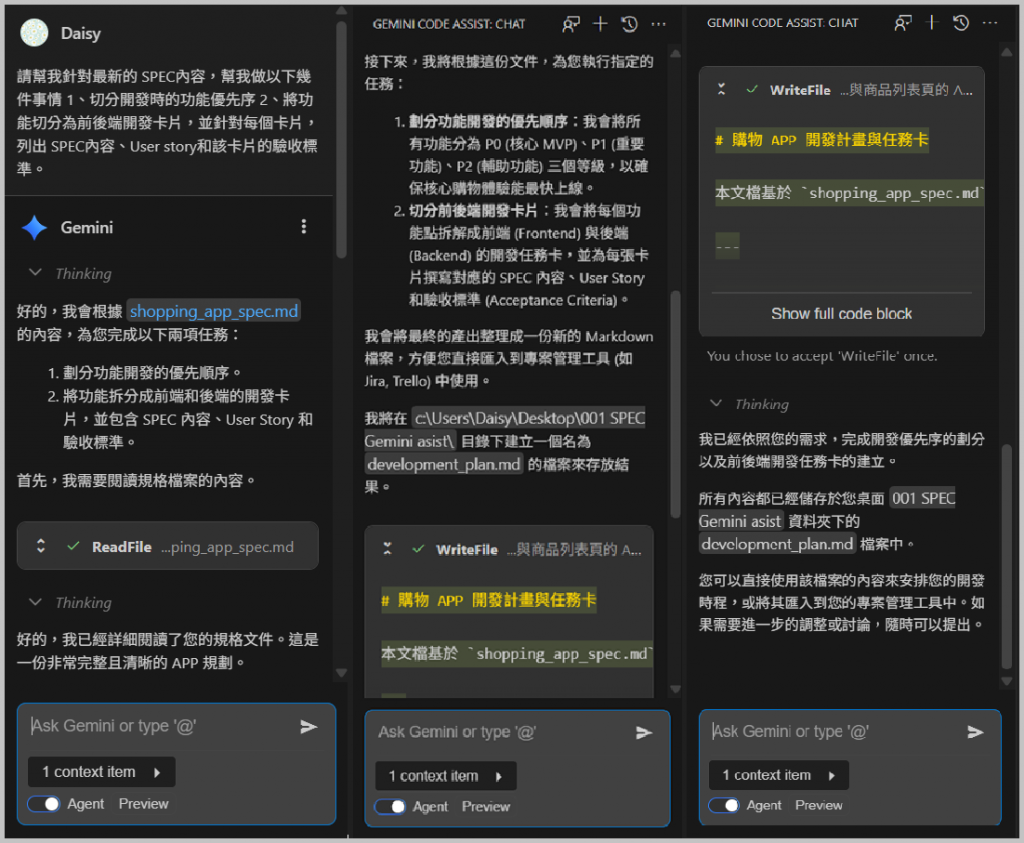Click the Ask Gemini input in left panel
Screen dimensions: 1024x843
tap(160, 726)
